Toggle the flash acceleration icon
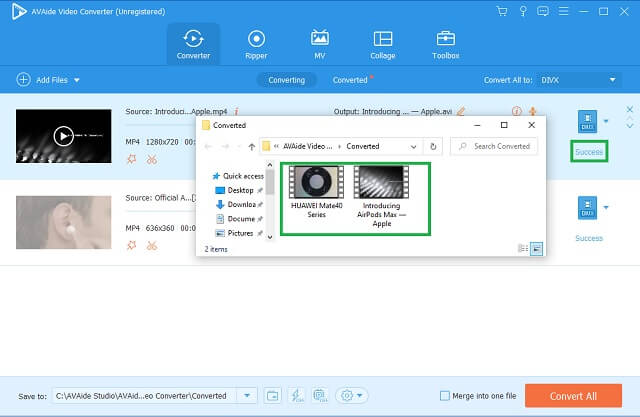 click(297, 395)
